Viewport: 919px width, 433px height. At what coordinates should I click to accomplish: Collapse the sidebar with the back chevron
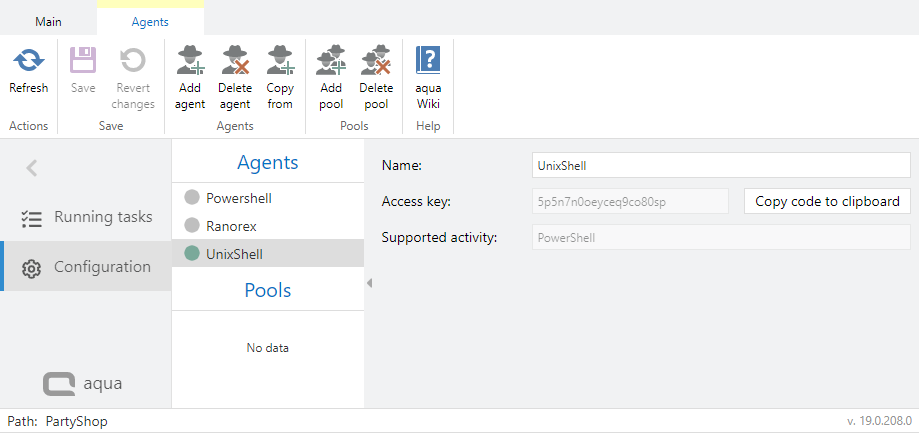(x=32, y=168)
